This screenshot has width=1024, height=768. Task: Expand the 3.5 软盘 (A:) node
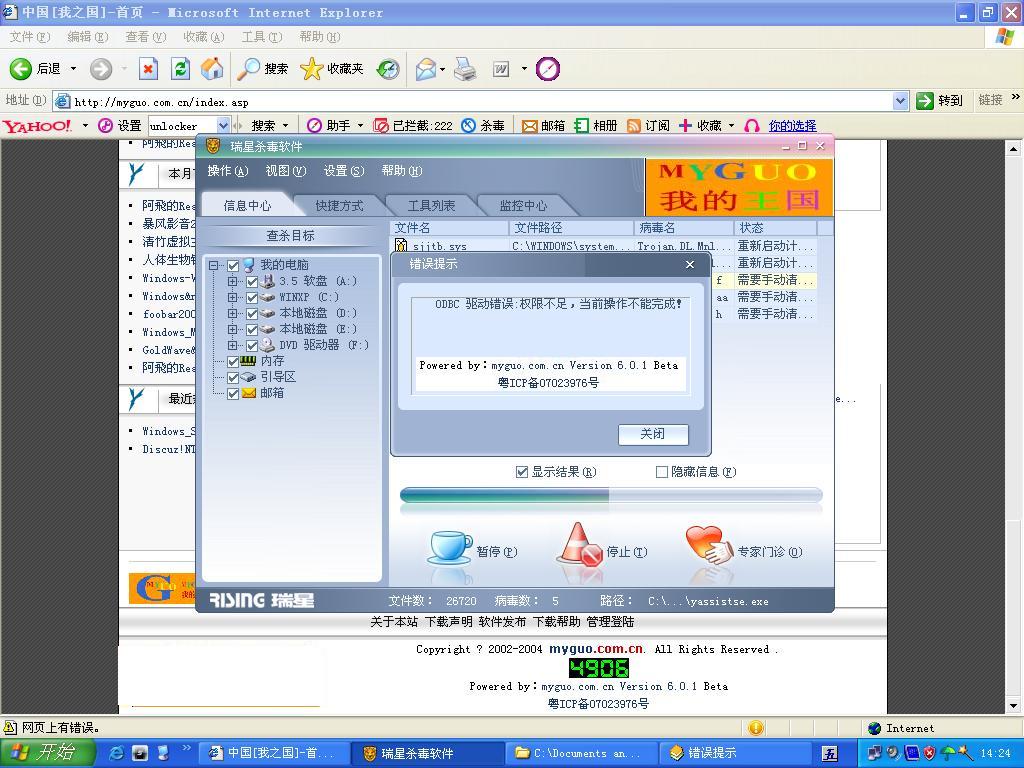[232, 281]
